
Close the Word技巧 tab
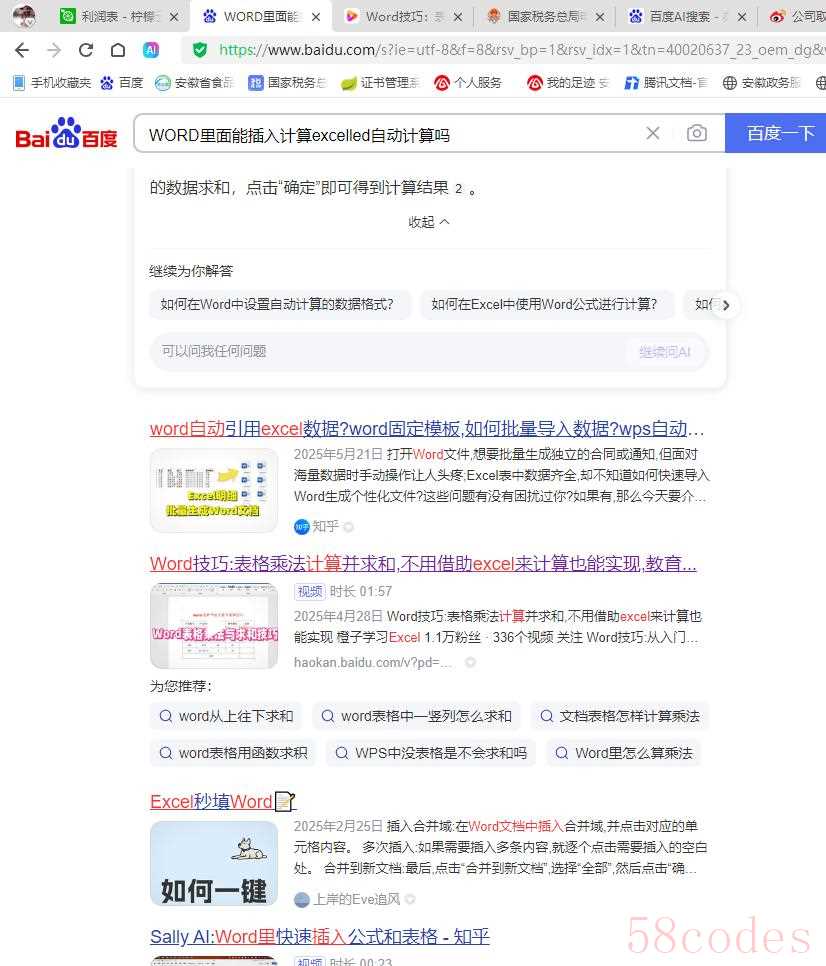pyautogui.click(x=458, y=17)
